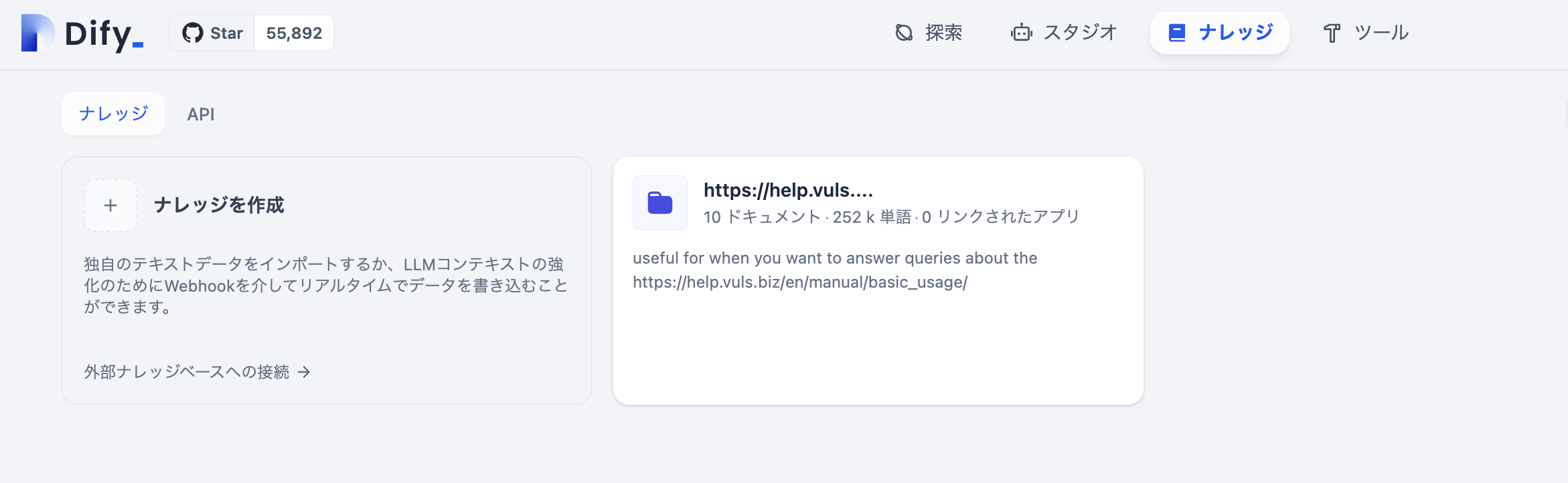The height and width of the screenshot is (483, 1568).
Task: Click the GitHub octocat icon
Action: 193,32
